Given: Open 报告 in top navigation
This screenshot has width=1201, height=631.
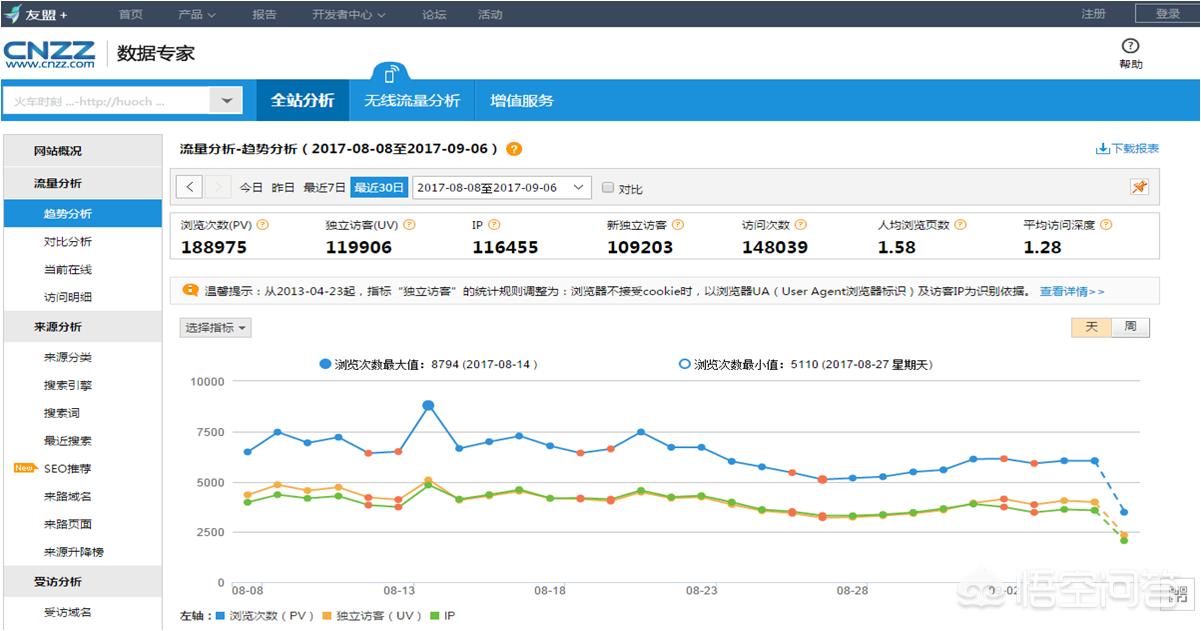Looking at the screenshot, I should click(264, 14).
